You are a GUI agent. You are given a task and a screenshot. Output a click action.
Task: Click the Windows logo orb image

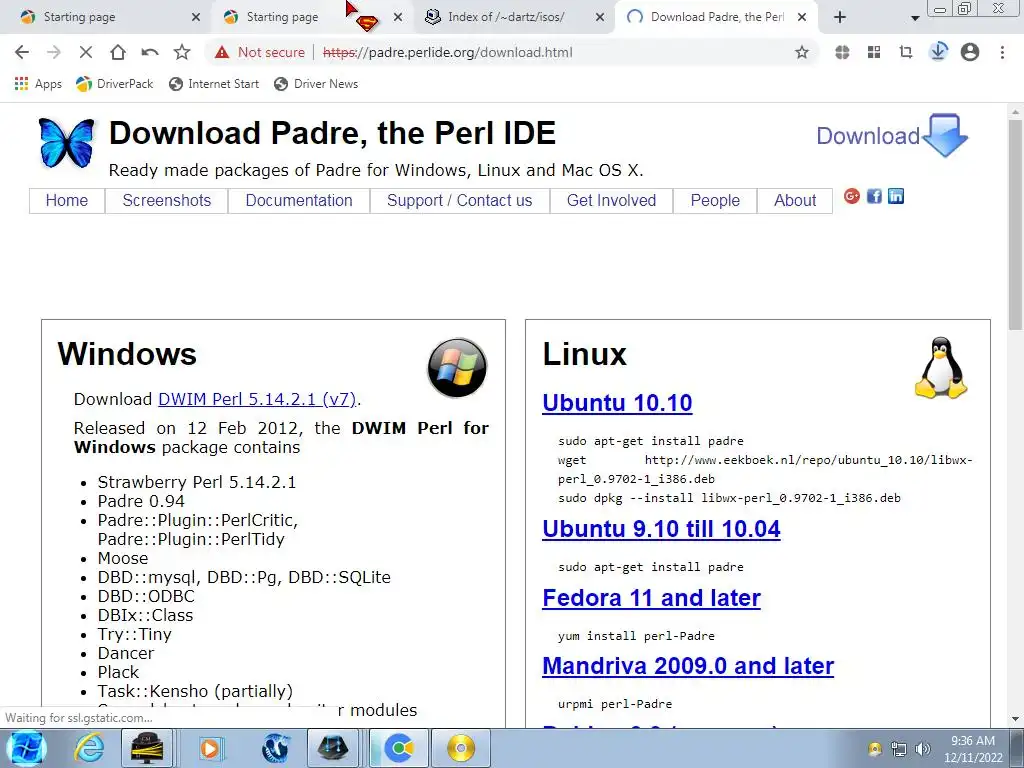pos(457,368)
